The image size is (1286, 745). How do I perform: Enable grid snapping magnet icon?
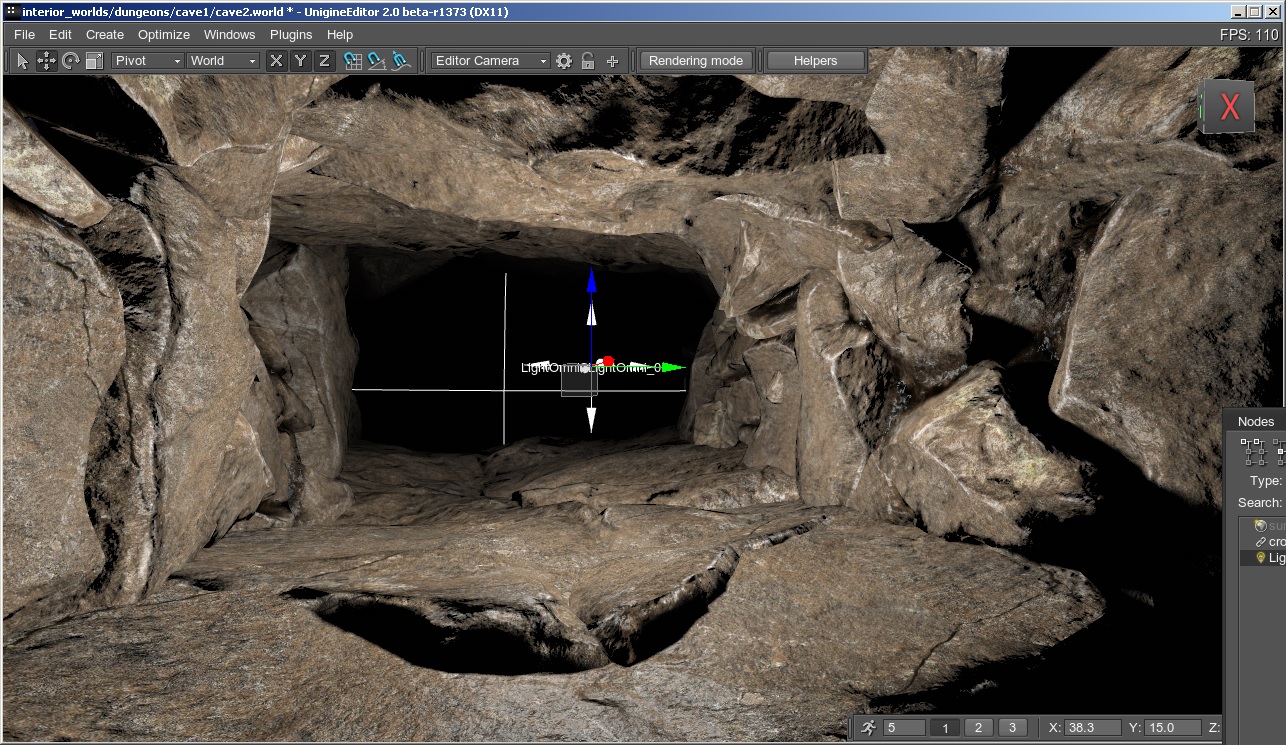(353, 61)
